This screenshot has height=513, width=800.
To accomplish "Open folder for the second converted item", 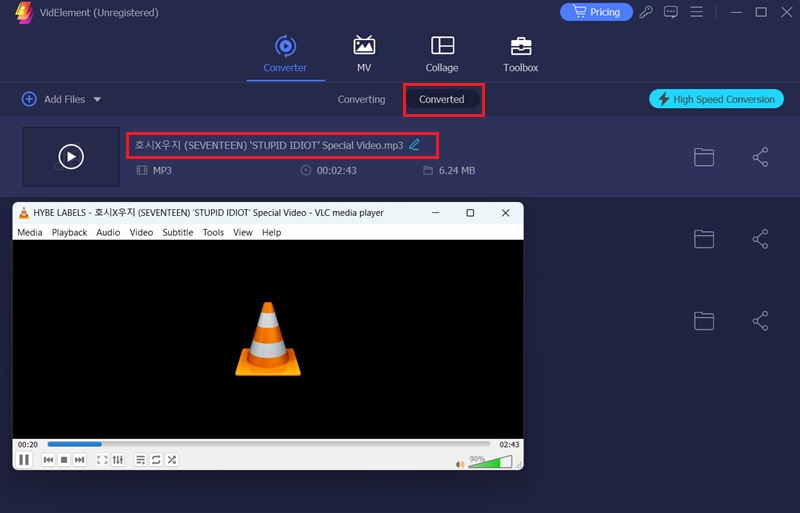I will point(704,239).
